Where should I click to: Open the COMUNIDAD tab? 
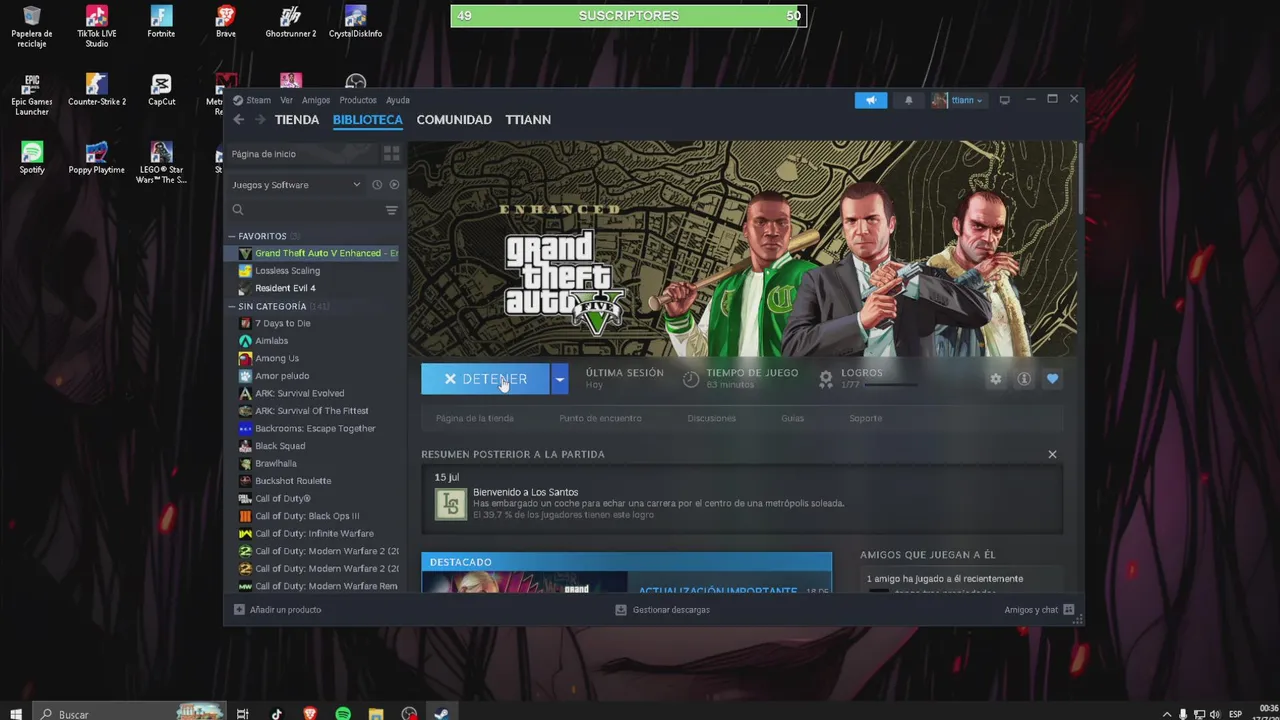454,120
